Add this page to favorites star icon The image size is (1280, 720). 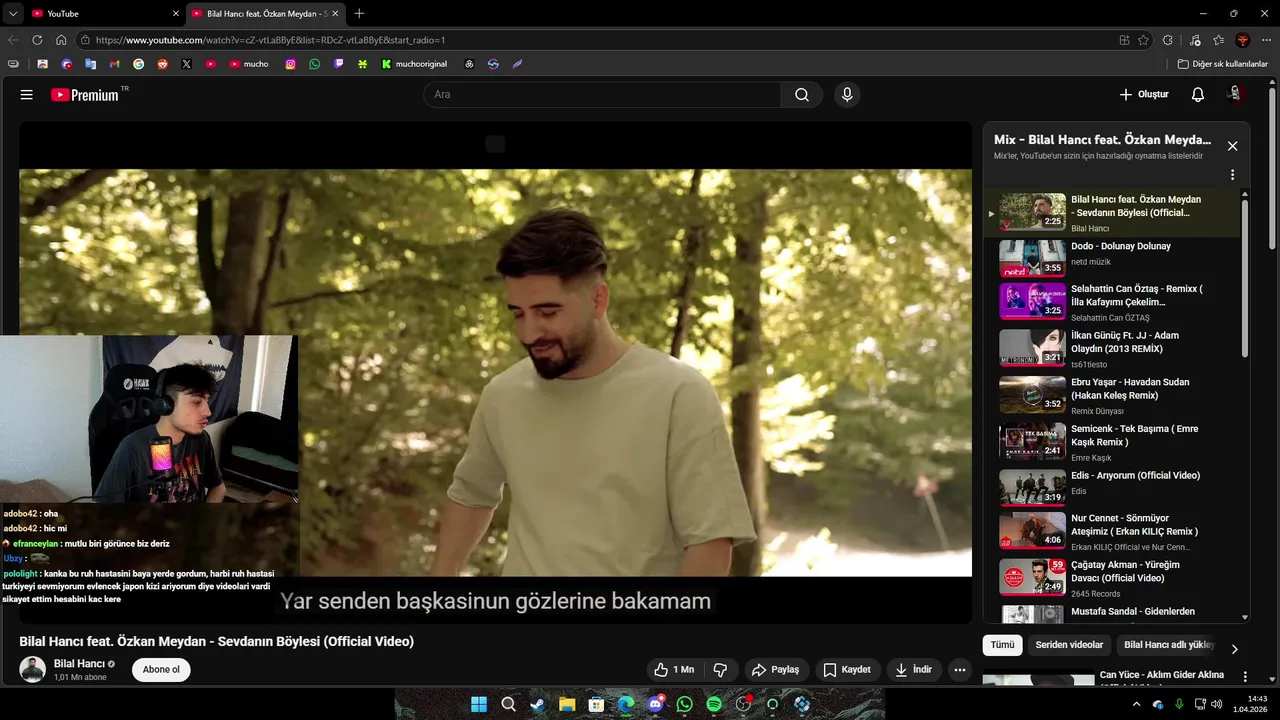point(1144,40)
